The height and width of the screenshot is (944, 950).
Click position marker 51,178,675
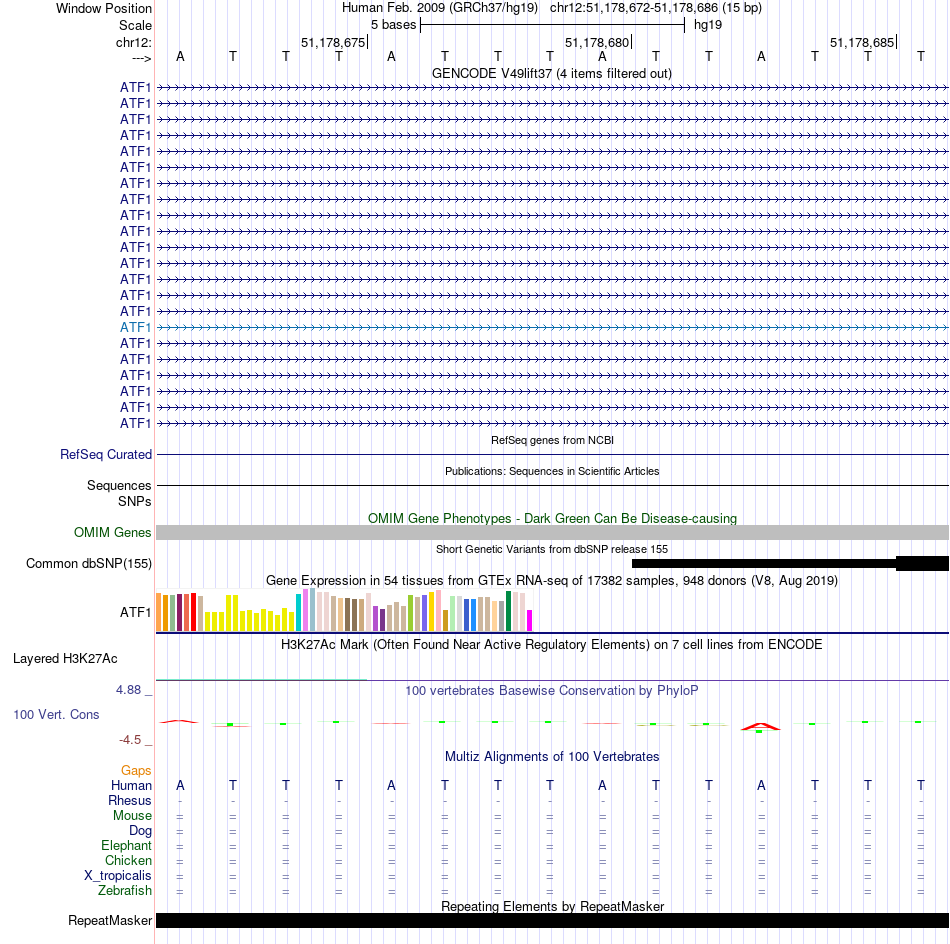333,42
